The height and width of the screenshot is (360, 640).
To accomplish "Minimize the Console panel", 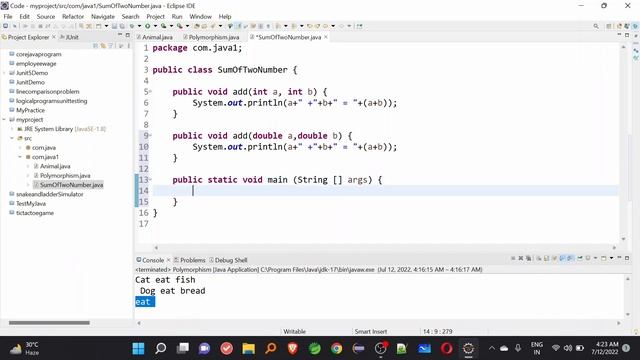I will [x=619, y=258].
